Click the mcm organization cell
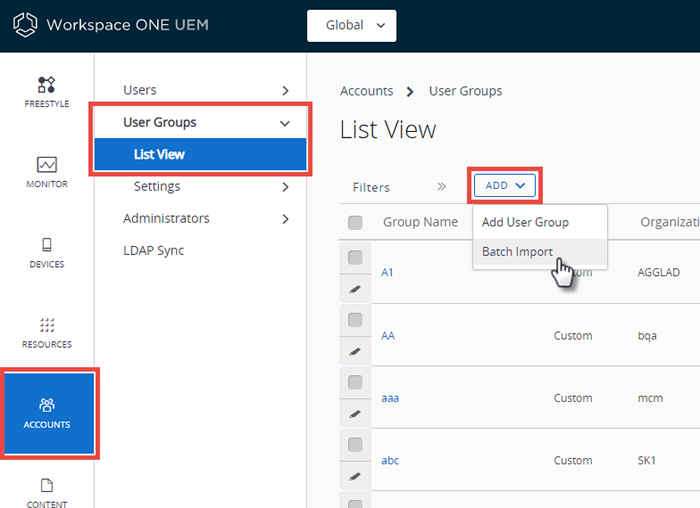Viewport: 700px width, 508px height. [x=650, y=398]
